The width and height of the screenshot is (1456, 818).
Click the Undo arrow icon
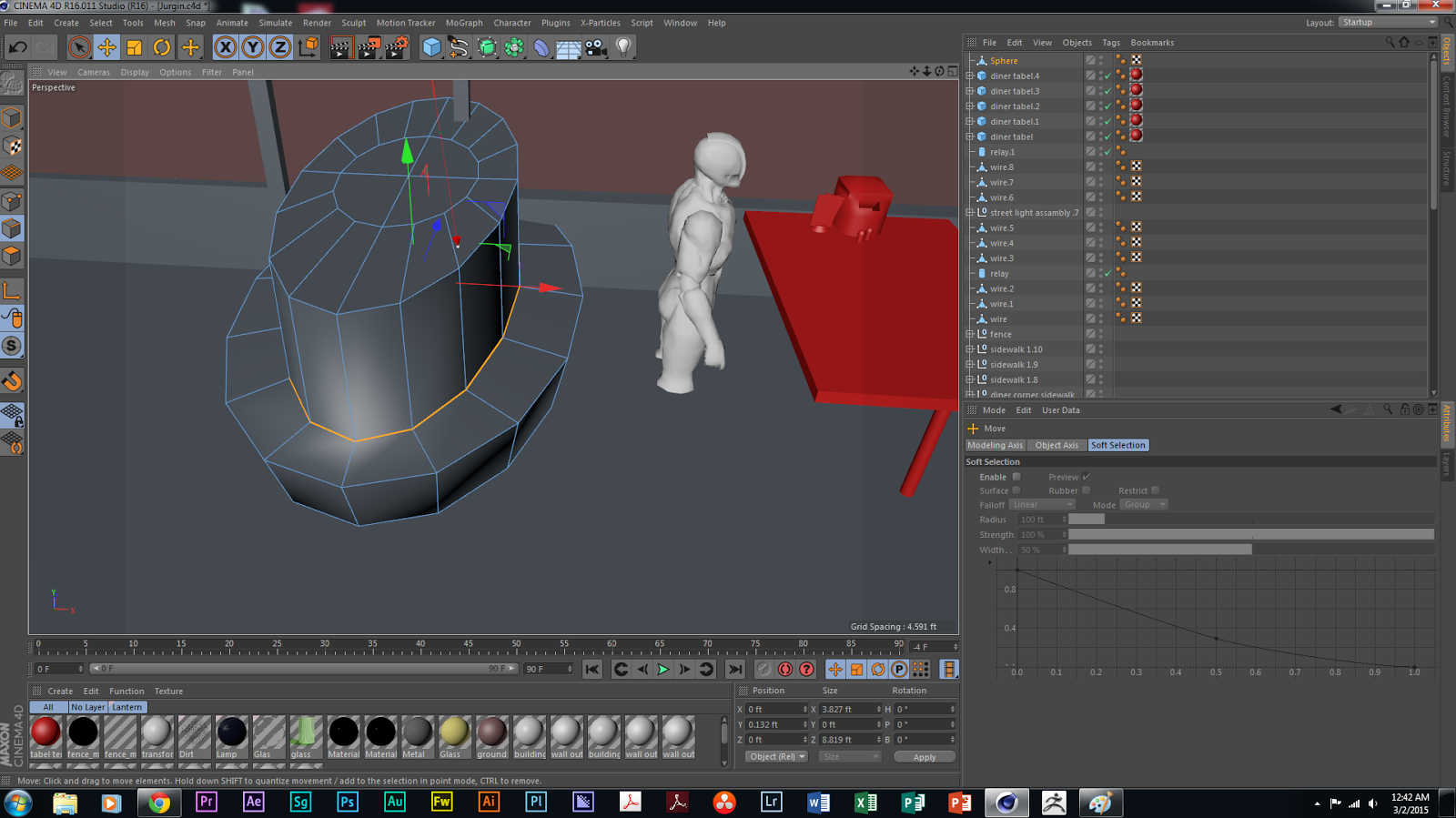click(17, 47)
